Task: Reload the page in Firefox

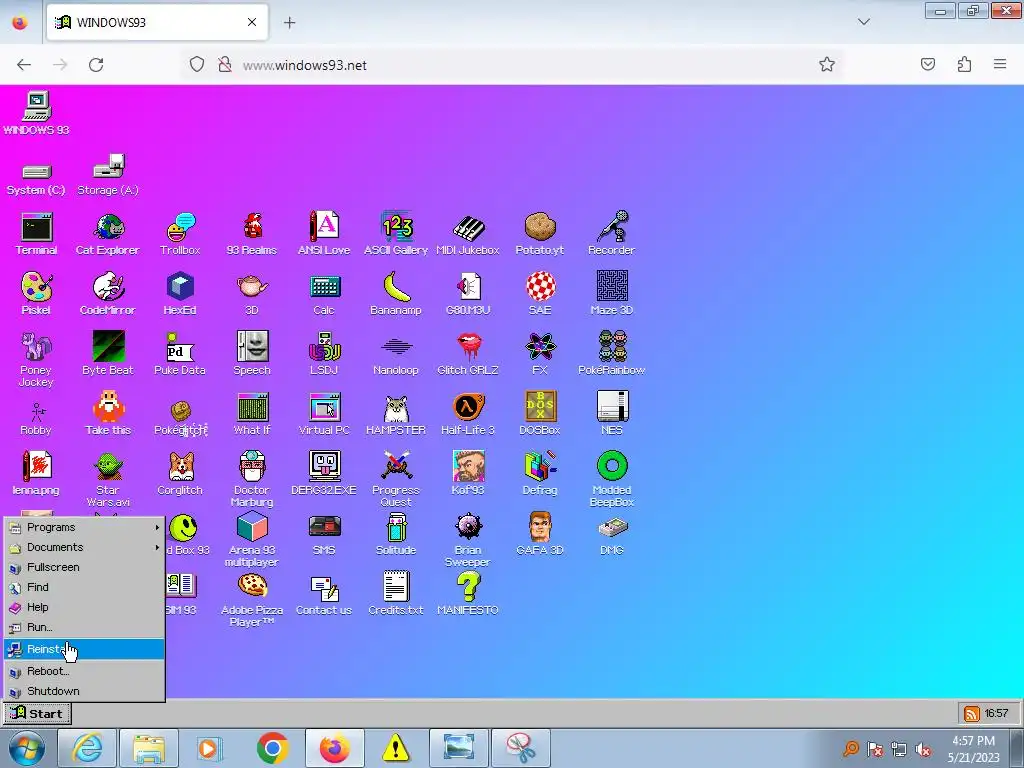Action: [96, 65]
